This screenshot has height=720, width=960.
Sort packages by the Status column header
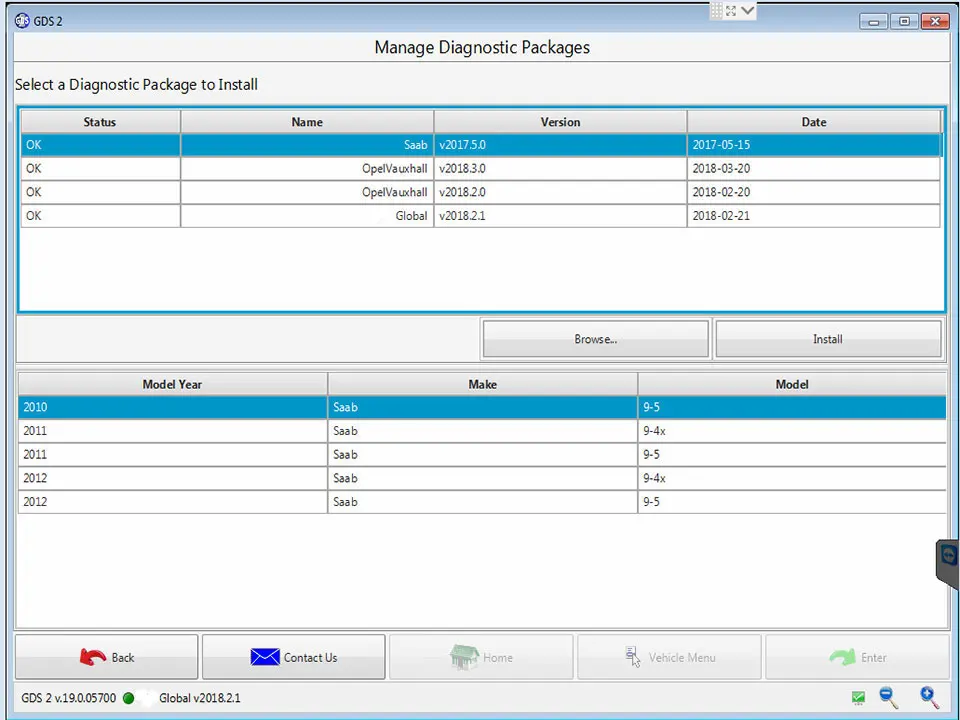[100, 122]
